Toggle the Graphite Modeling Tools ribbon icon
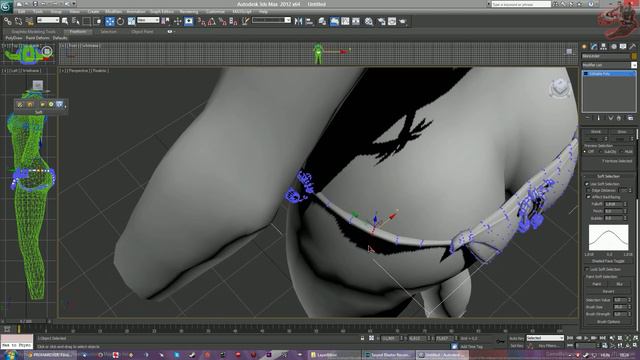 (x=334, y=21)
